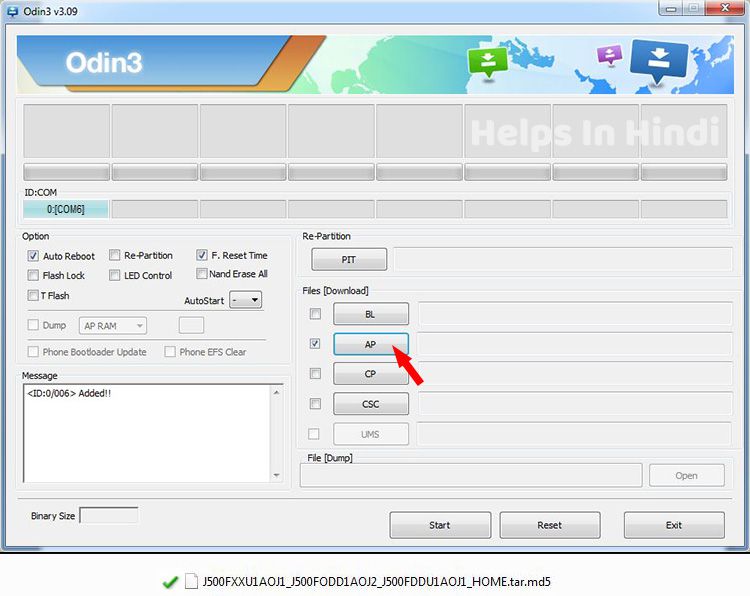Viewport: 750px width, 596px height.
Task: Open the AP file chooser button
Action: pyautogui.click(x=371, y=344)
